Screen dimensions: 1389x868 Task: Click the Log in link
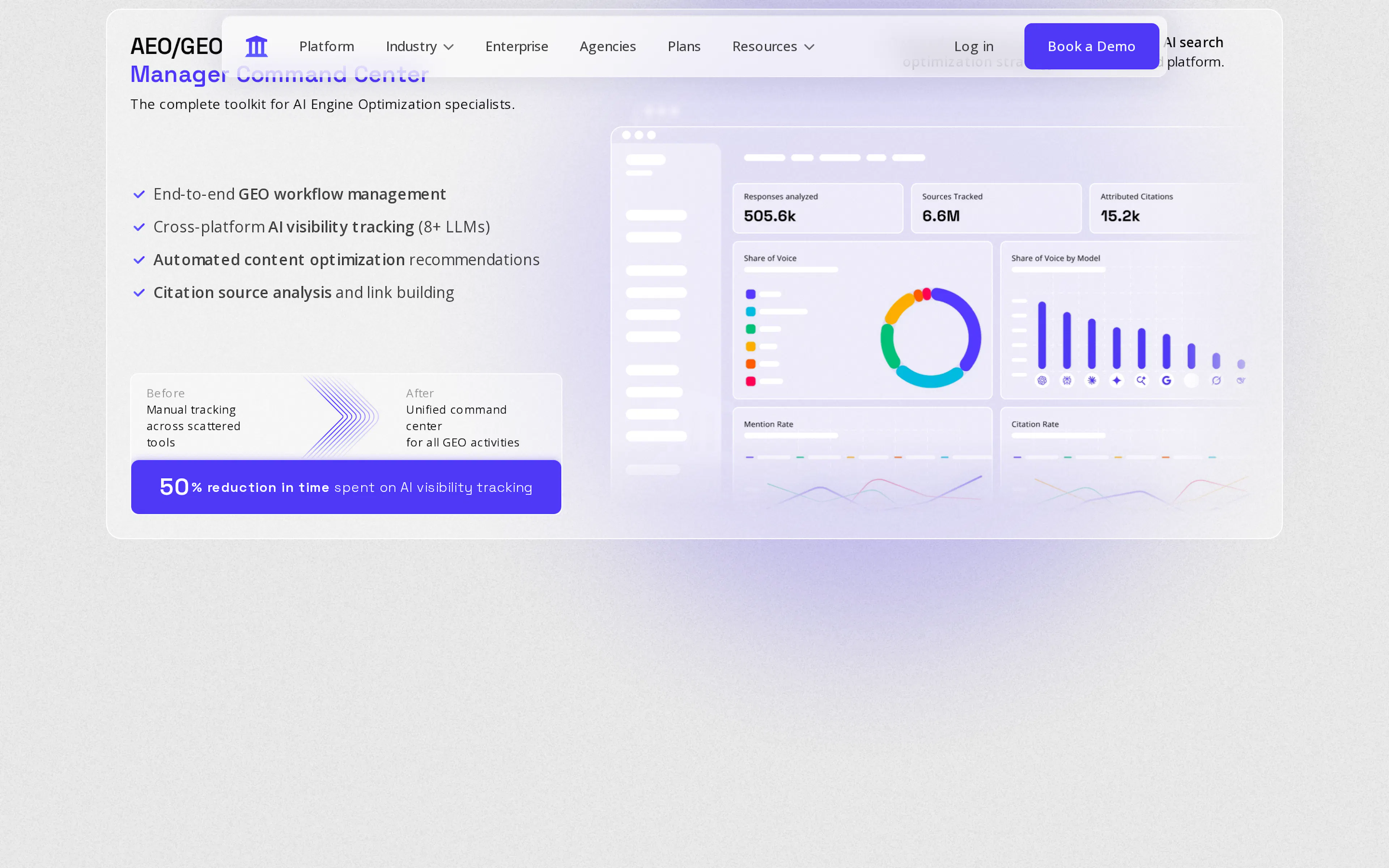[973, 47]
